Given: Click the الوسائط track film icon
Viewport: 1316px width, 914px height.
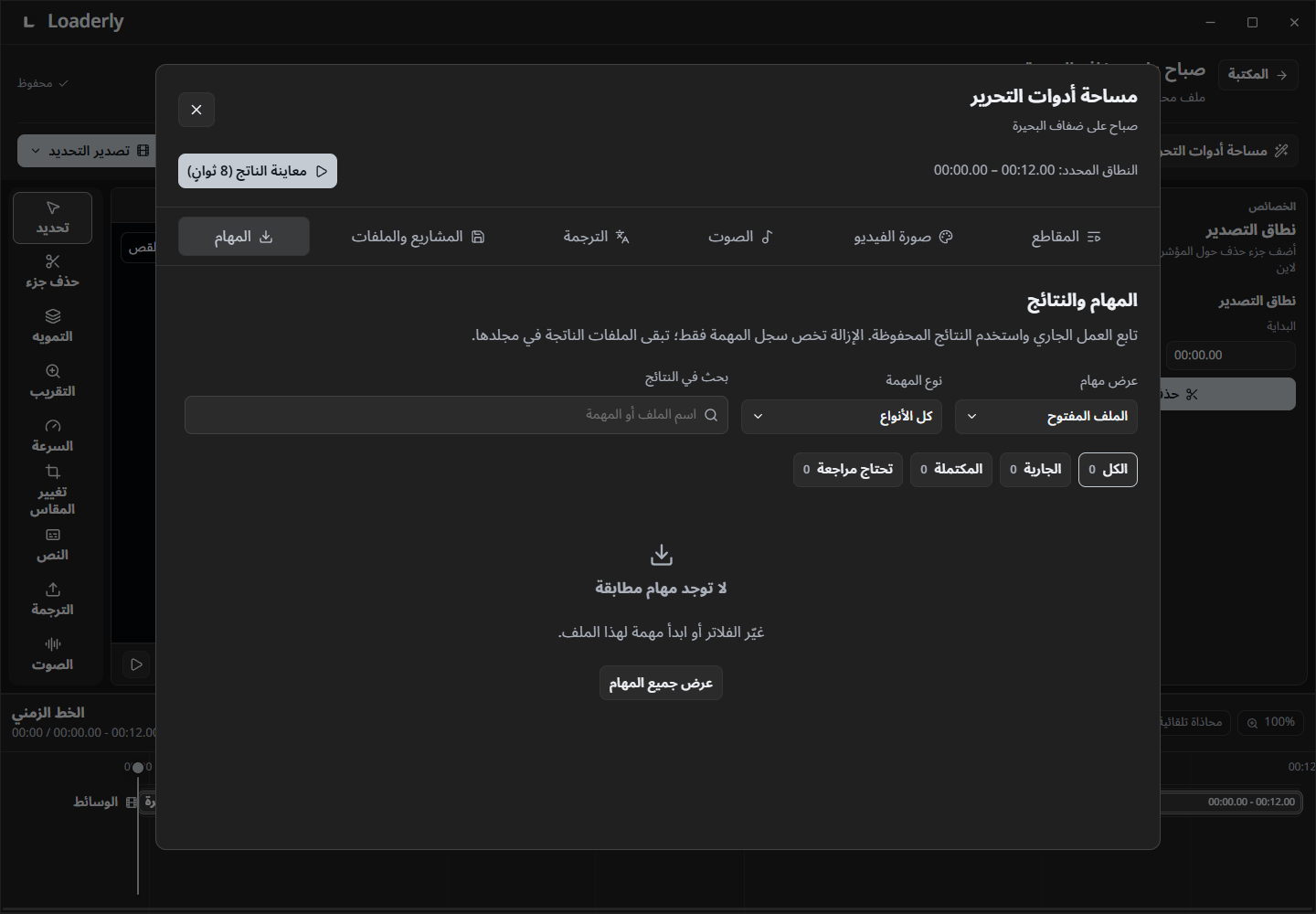Looking at the screenshot, I should click(132, 802).
